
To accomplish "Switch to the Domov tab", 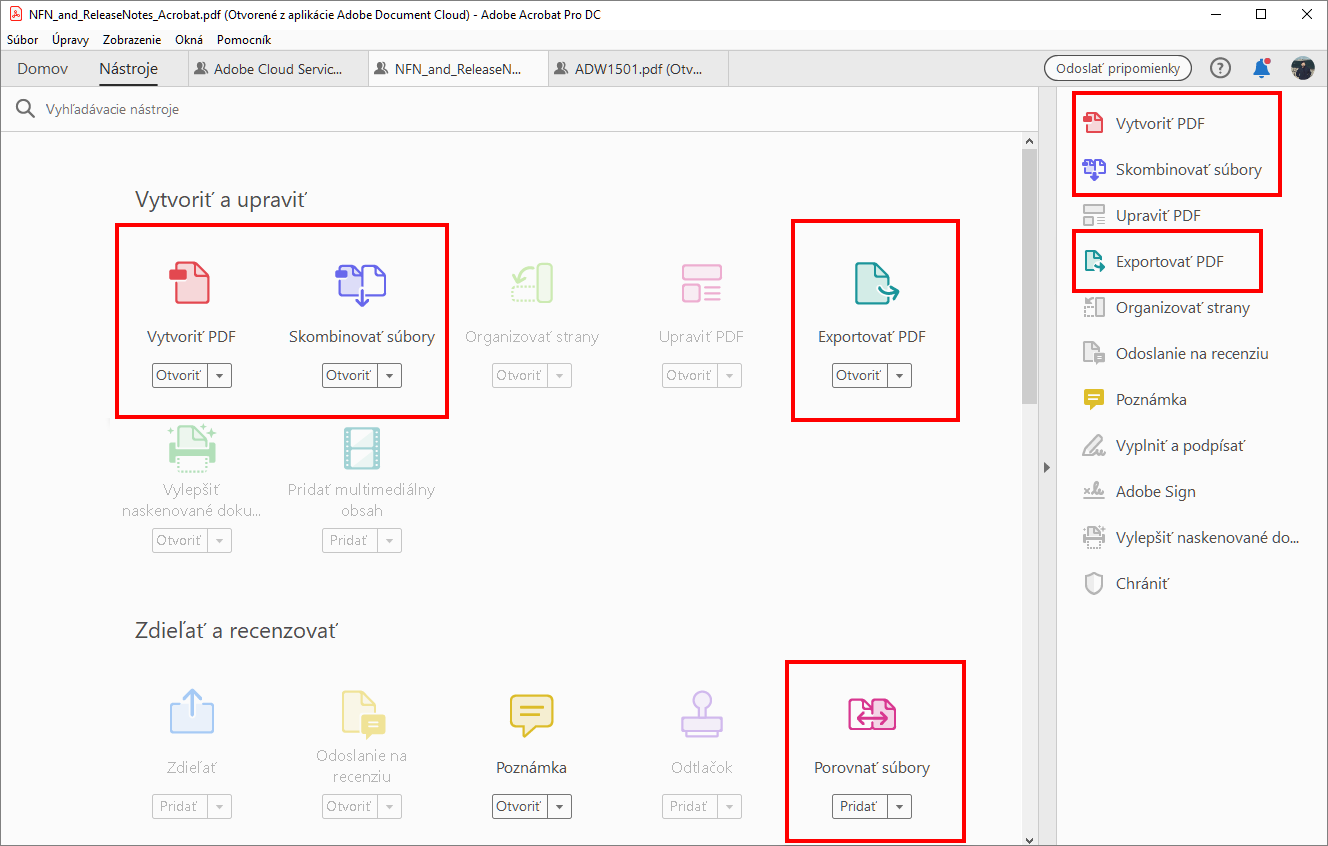I will coord(43,69).
